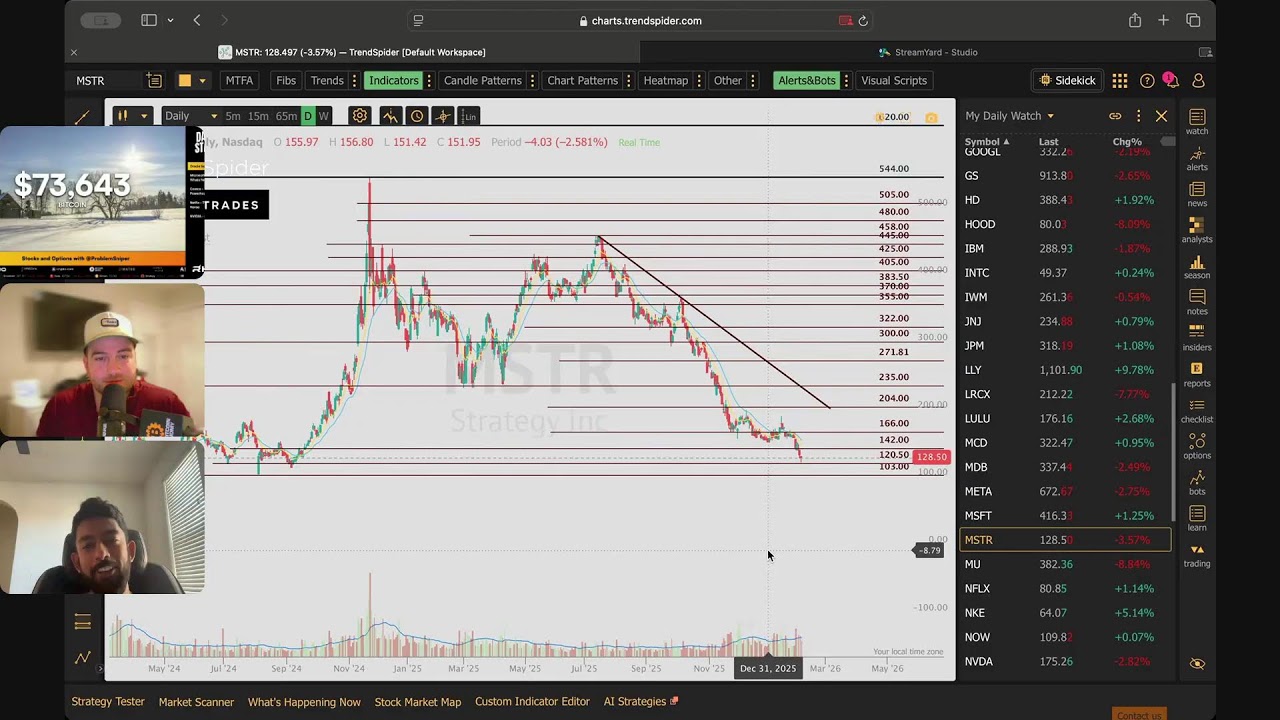Click the orange chart color swatch

185,81
